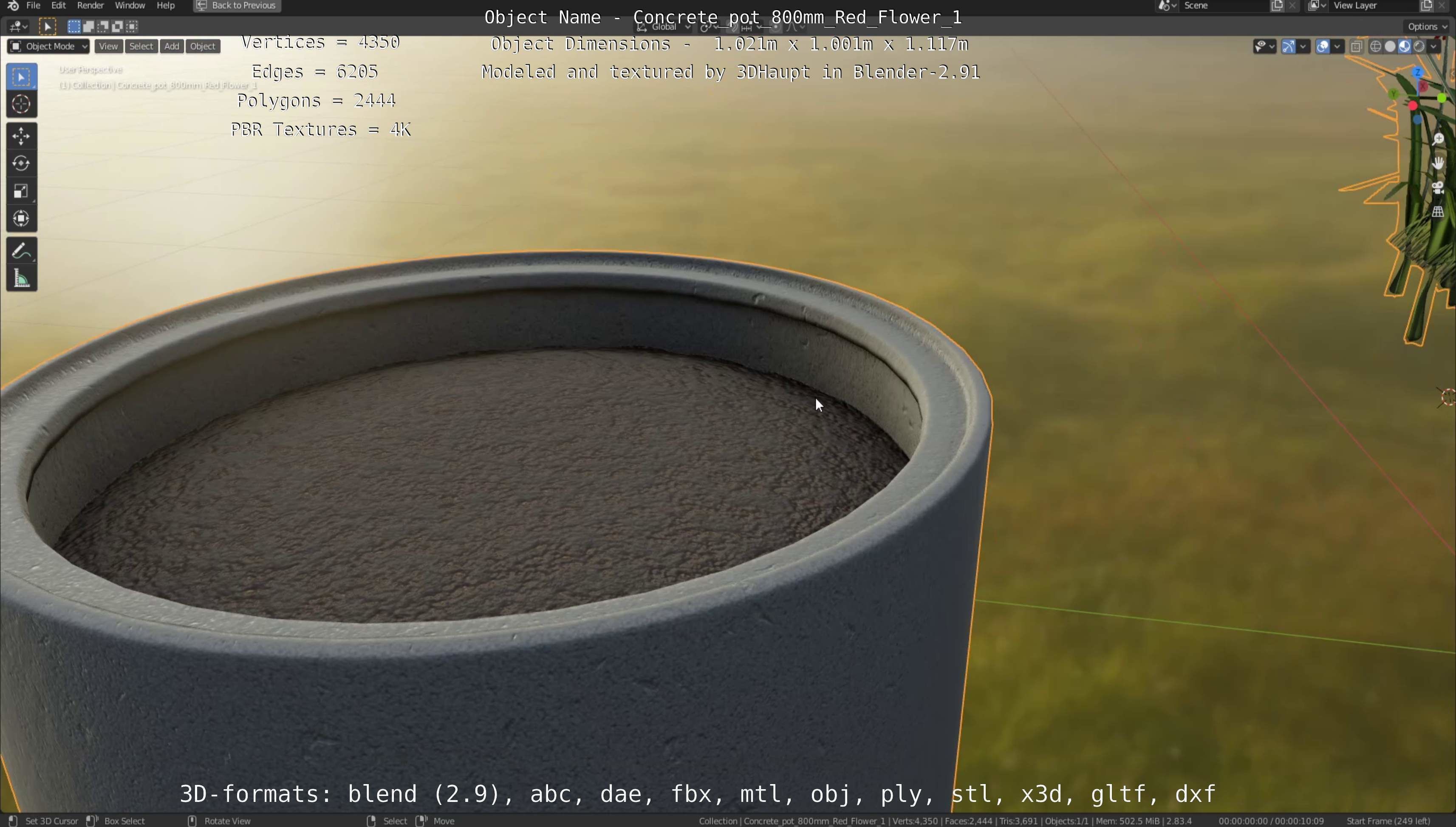The height and width of the screenshot is (827, 1456).
Task: Open the File menu
Action: point(33,6)
